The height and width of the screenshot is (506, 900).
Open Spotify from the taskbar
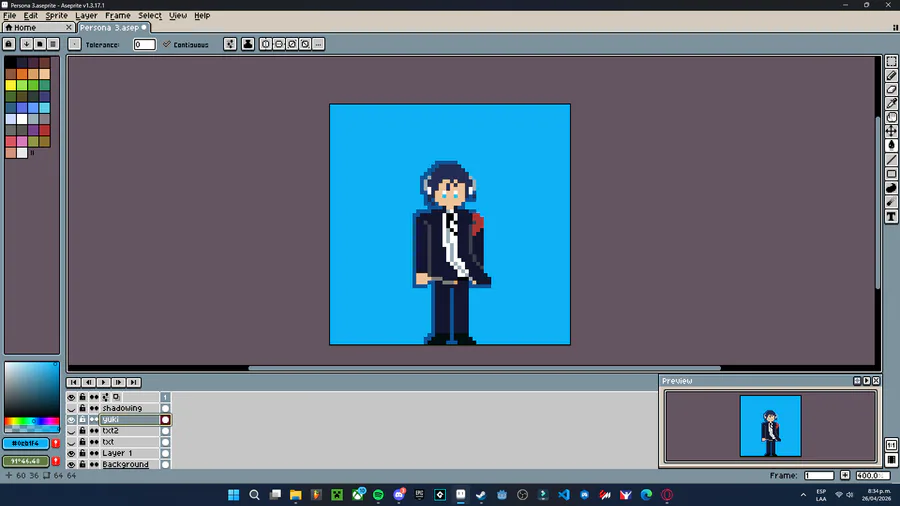[x=378, y=495]
